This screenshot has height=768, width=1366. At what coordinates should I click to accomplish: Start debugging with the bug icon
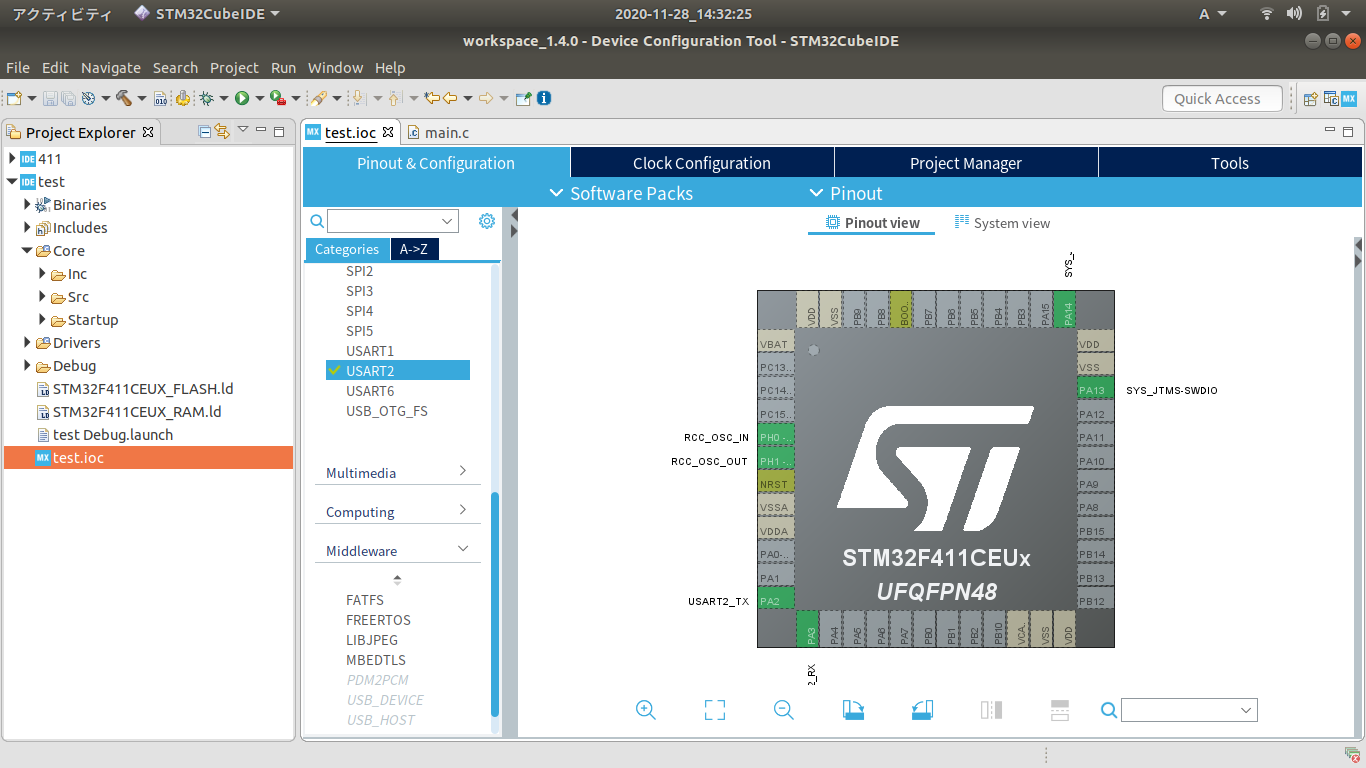(206, 98)
